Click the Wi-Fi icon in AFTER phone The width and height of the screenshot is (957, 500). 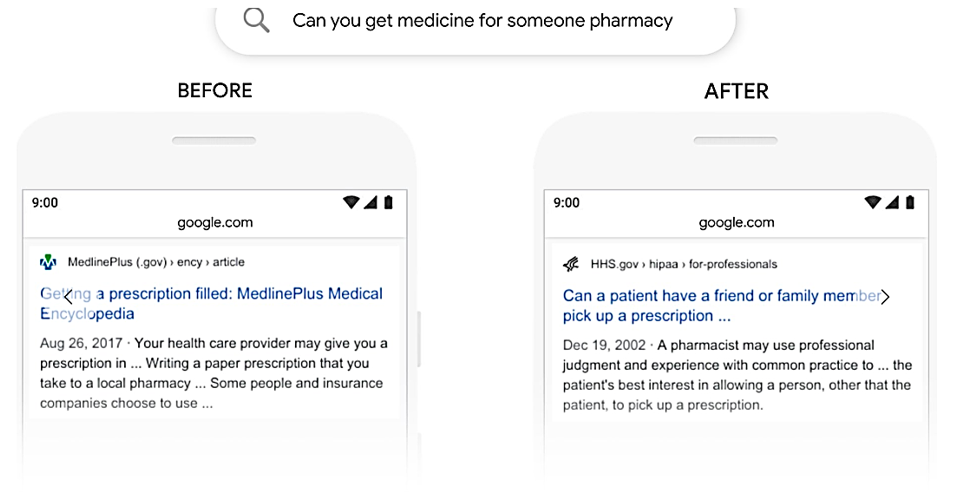click(x=873, y=202)
